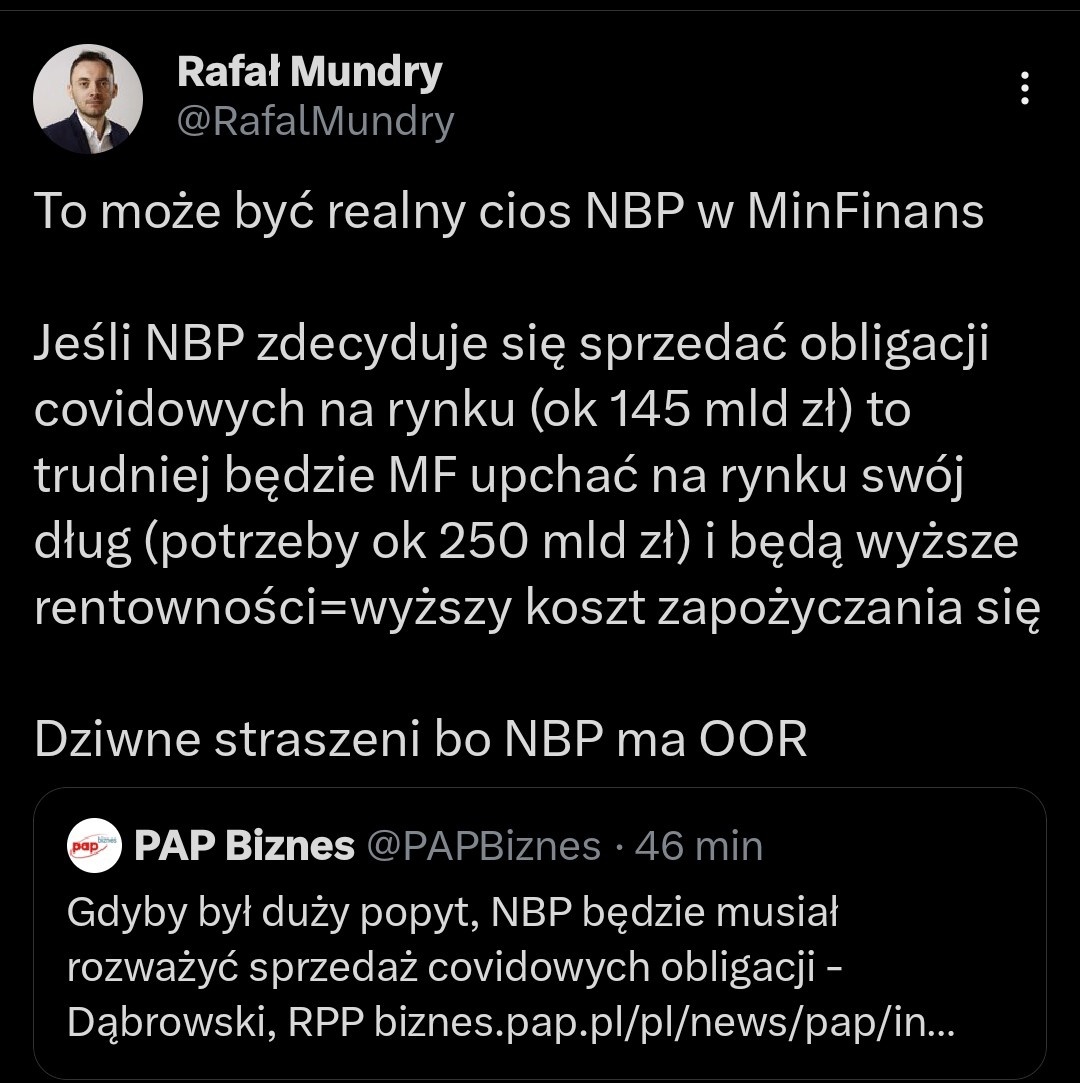Viewport: 1080px width, 1083px height.
Task: Open the quoted PAP Biznes post card
Action: pos(540,933)
